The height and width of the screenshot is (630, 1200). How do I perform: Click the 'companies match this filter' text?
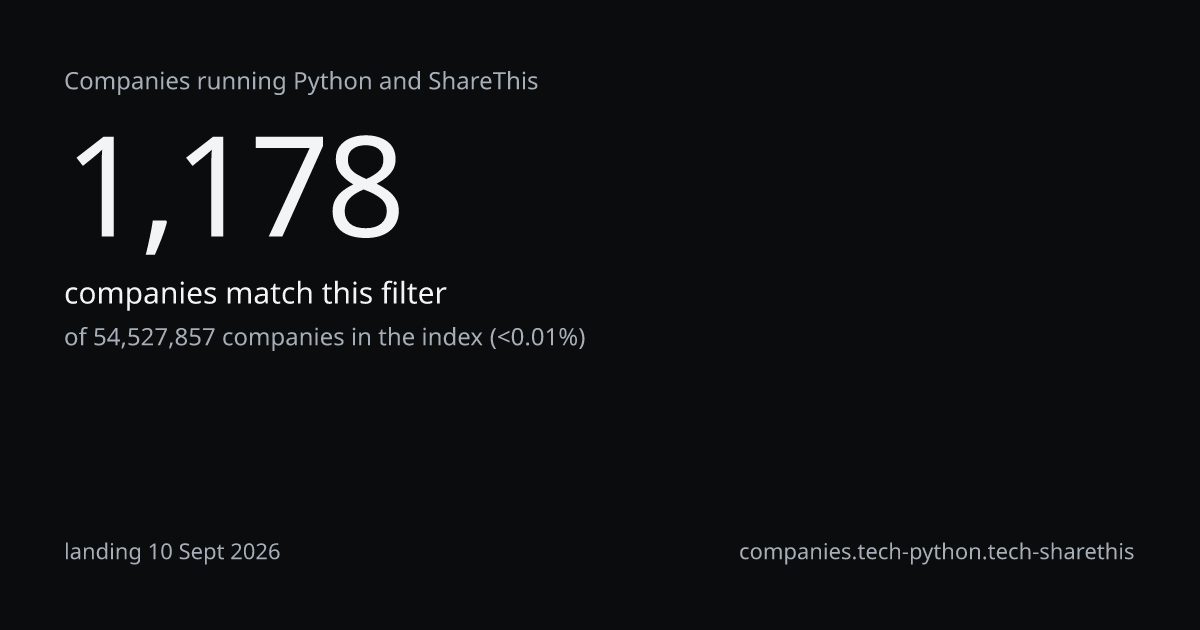point(255,294)
